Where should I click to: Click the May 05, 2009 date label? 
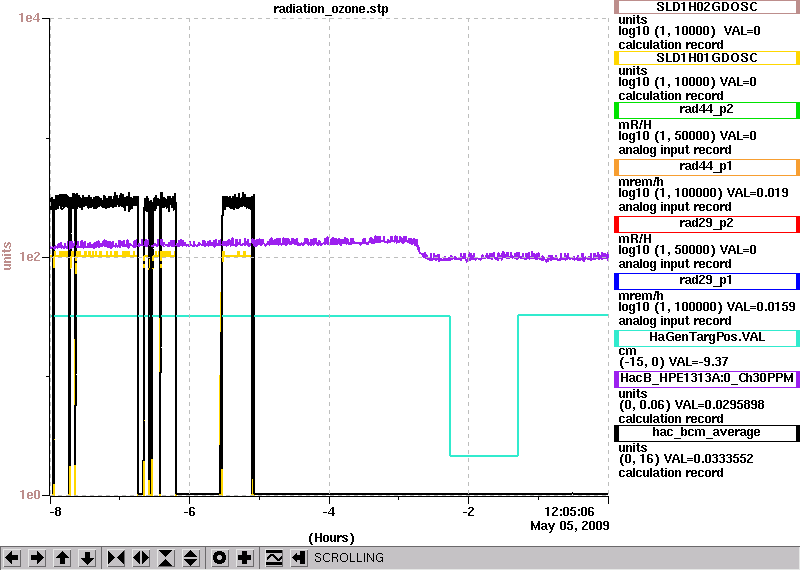(569, 526)
